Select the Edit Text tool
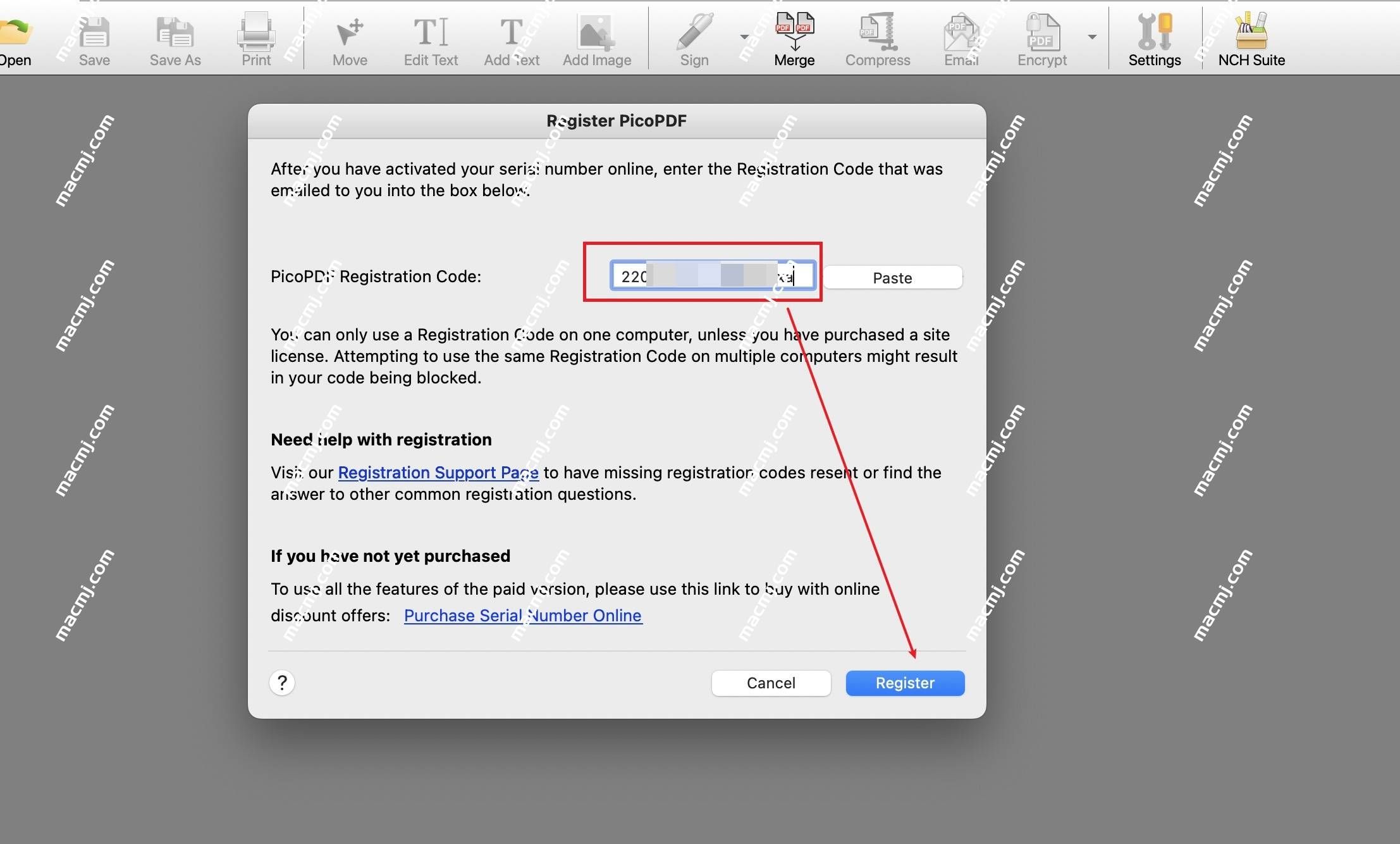This screenshot has height=844, width=1400. click(431, 41)
